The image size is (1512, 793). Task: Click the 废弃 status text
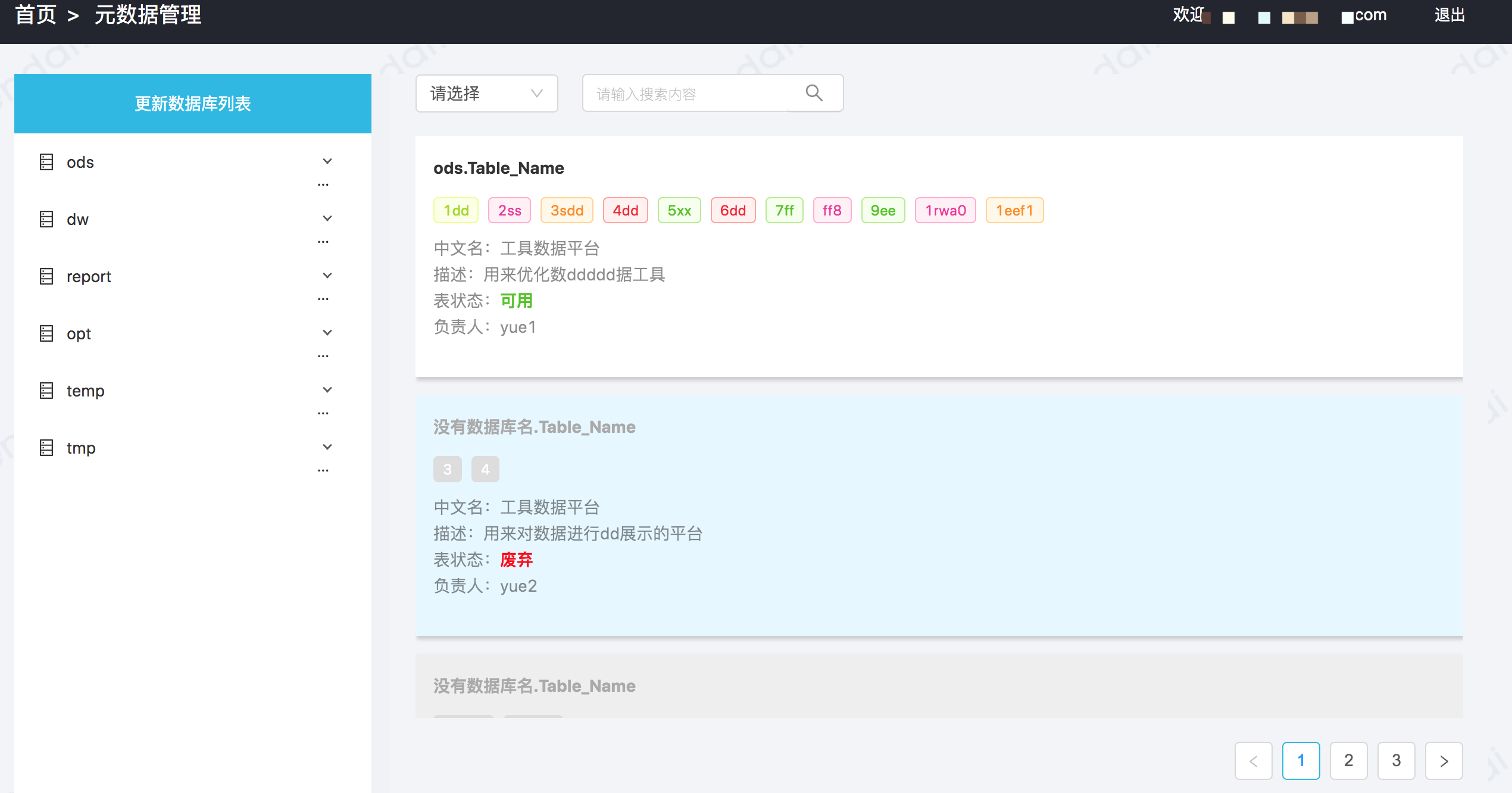(516, 560)
